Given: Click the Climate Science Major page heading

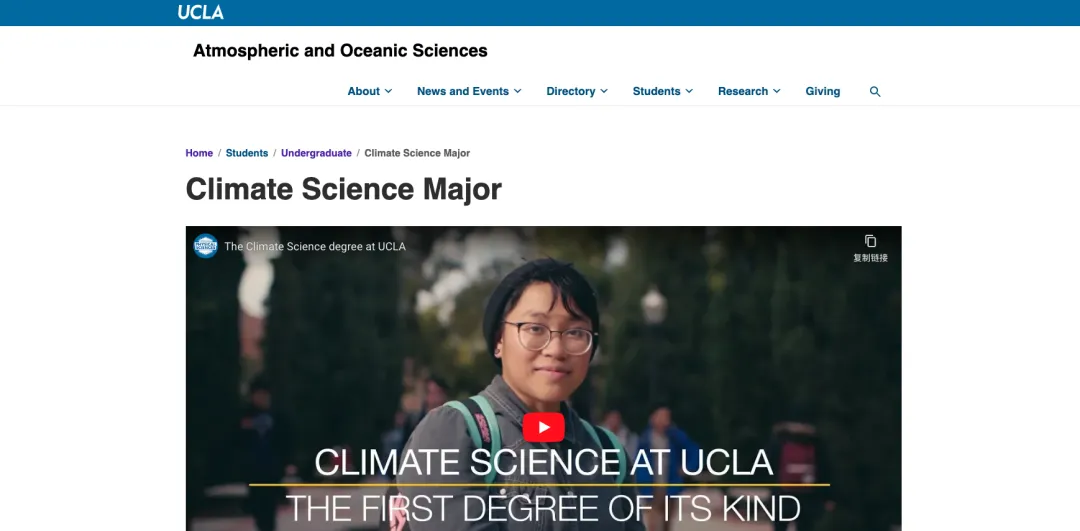Looking at the screenshot, I should coord(344,189).
